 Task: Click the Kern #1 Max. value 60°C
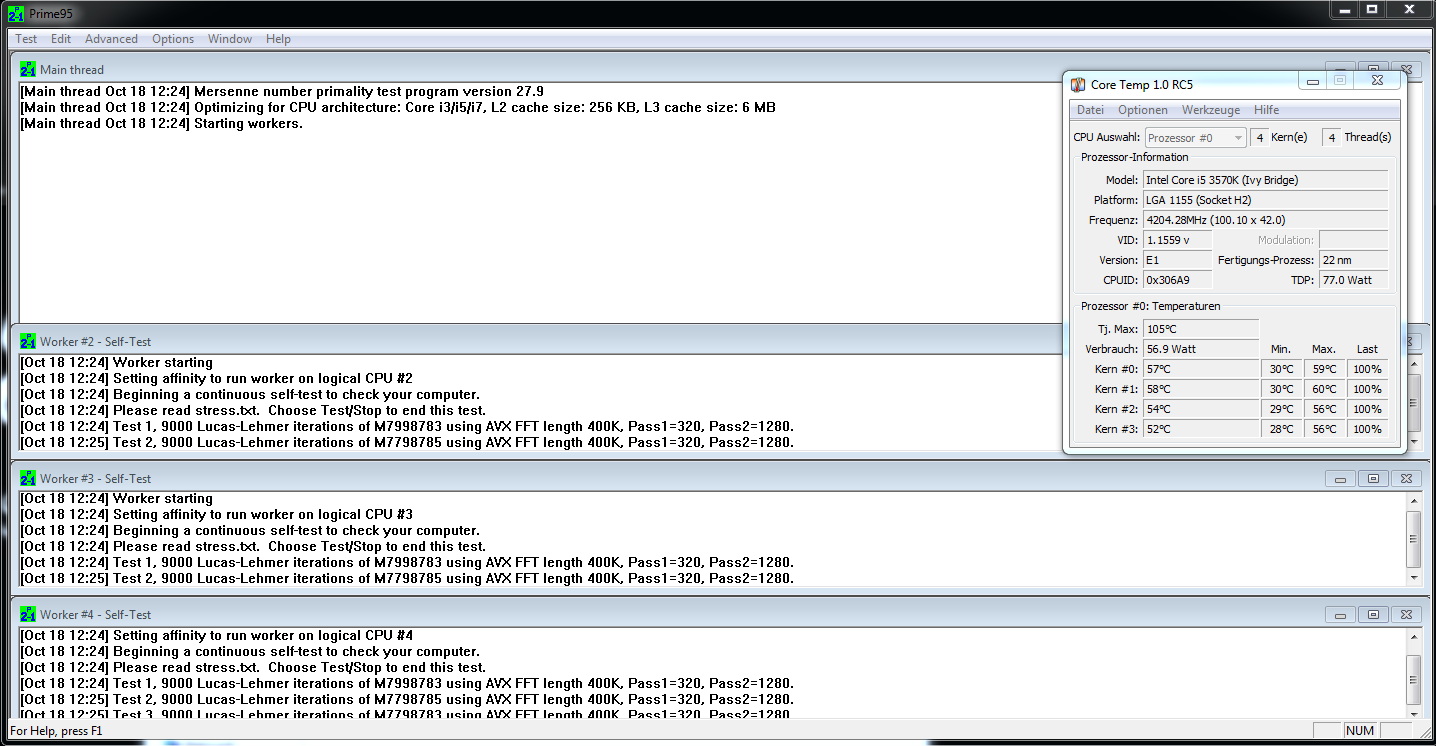pos(1324,389)
